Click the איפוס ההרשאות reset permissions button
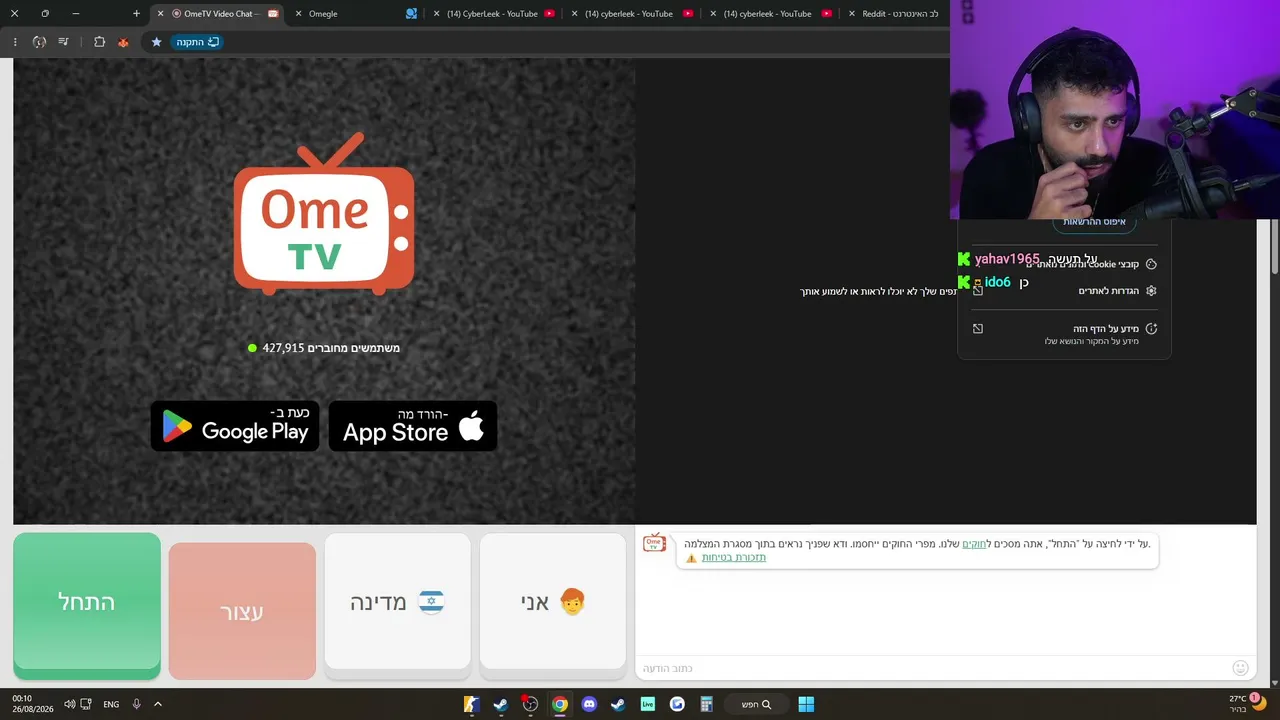Image resolution: width=1280 pixels, height=720 pixels. [x=1094, y=222]
